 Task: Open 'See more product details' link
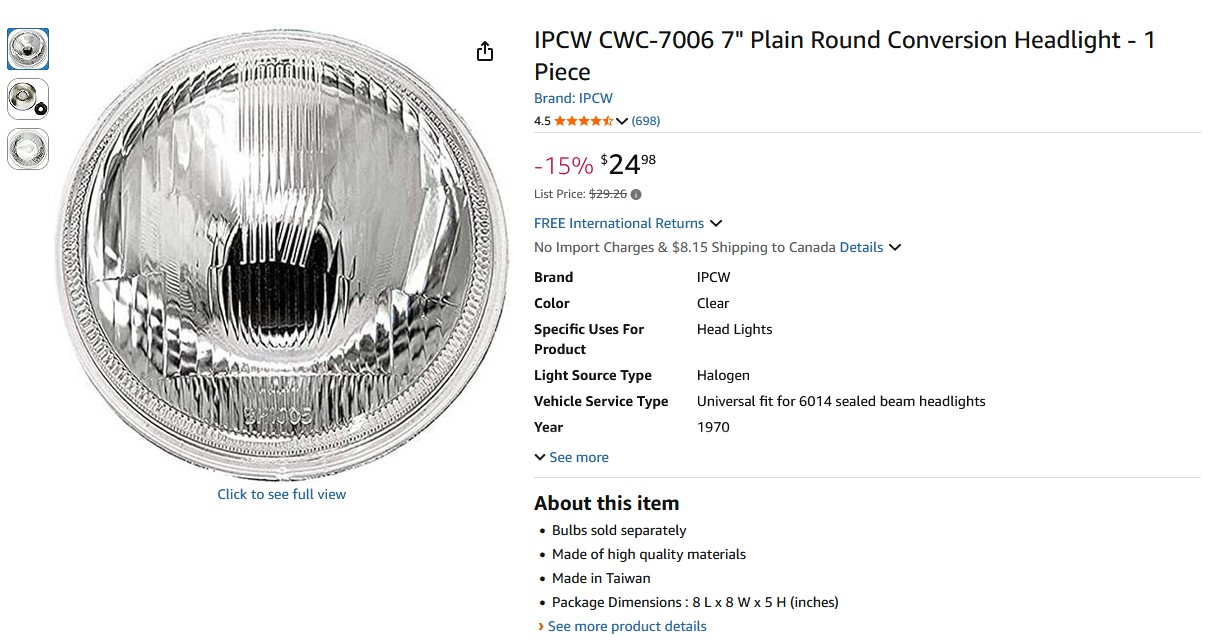[x=627, y=626]
